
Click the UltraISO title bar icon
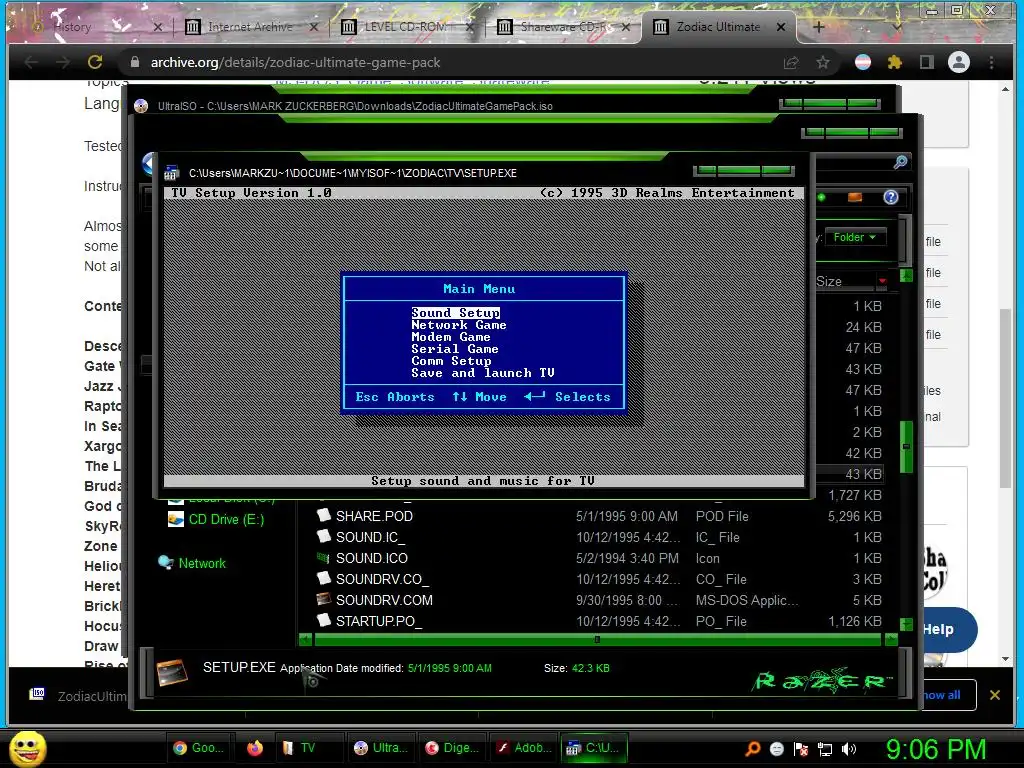(x=141, y=106)
